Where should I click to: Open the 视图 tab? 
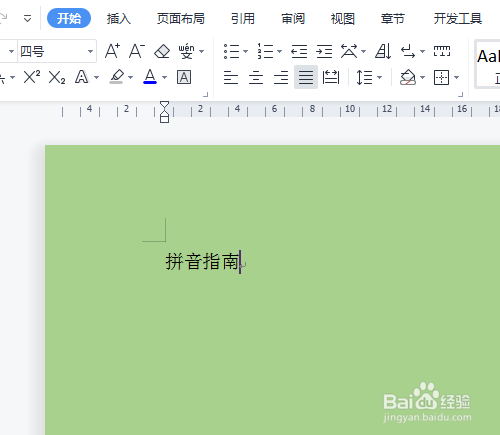(343, 18)
